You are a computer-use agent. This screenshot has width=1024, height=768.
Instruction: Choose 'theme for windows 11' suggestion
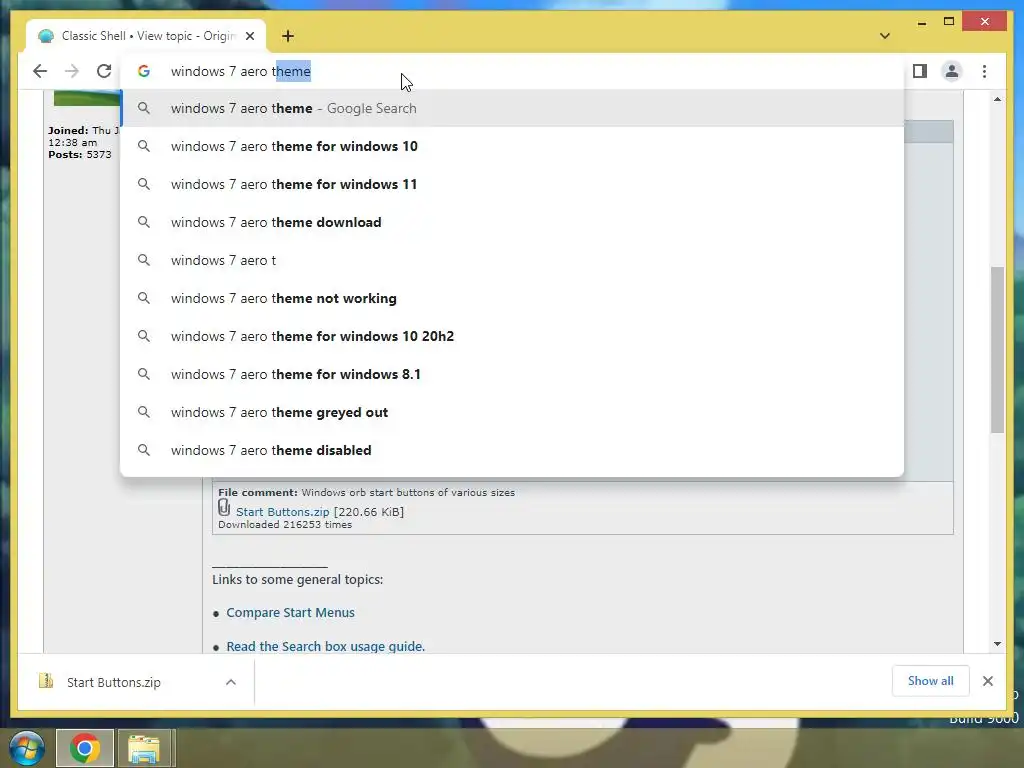513,184
